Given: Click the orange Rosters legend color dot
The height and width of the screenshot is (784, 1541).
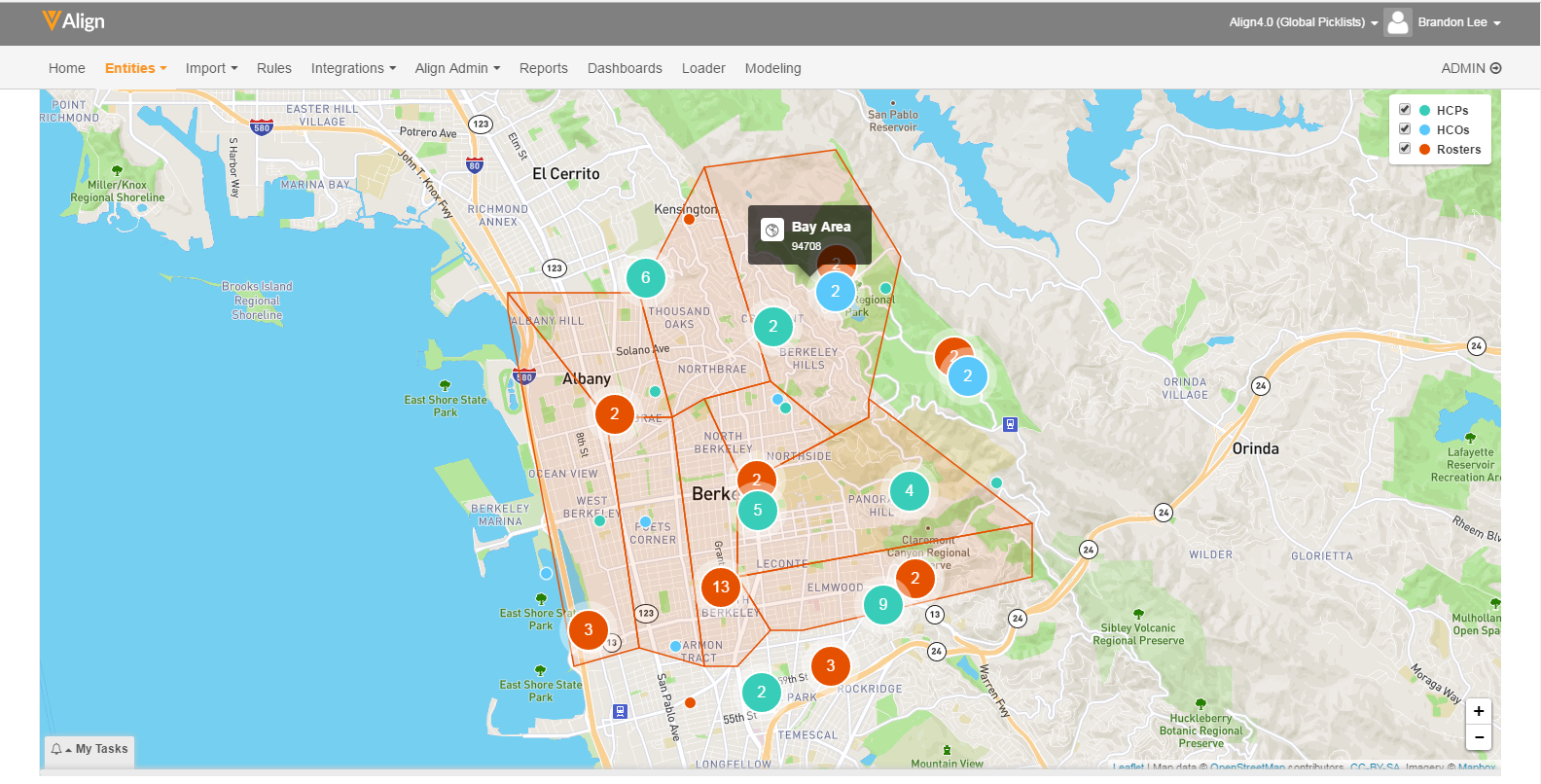Looking at the screenshot, I should pos(1424,149).
